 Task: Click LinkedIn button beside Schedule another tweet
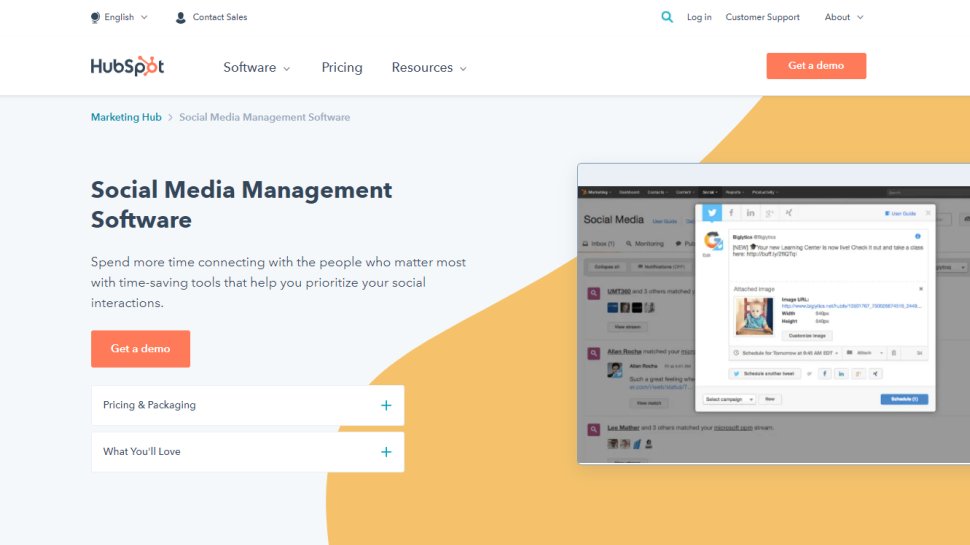point(841,374)
